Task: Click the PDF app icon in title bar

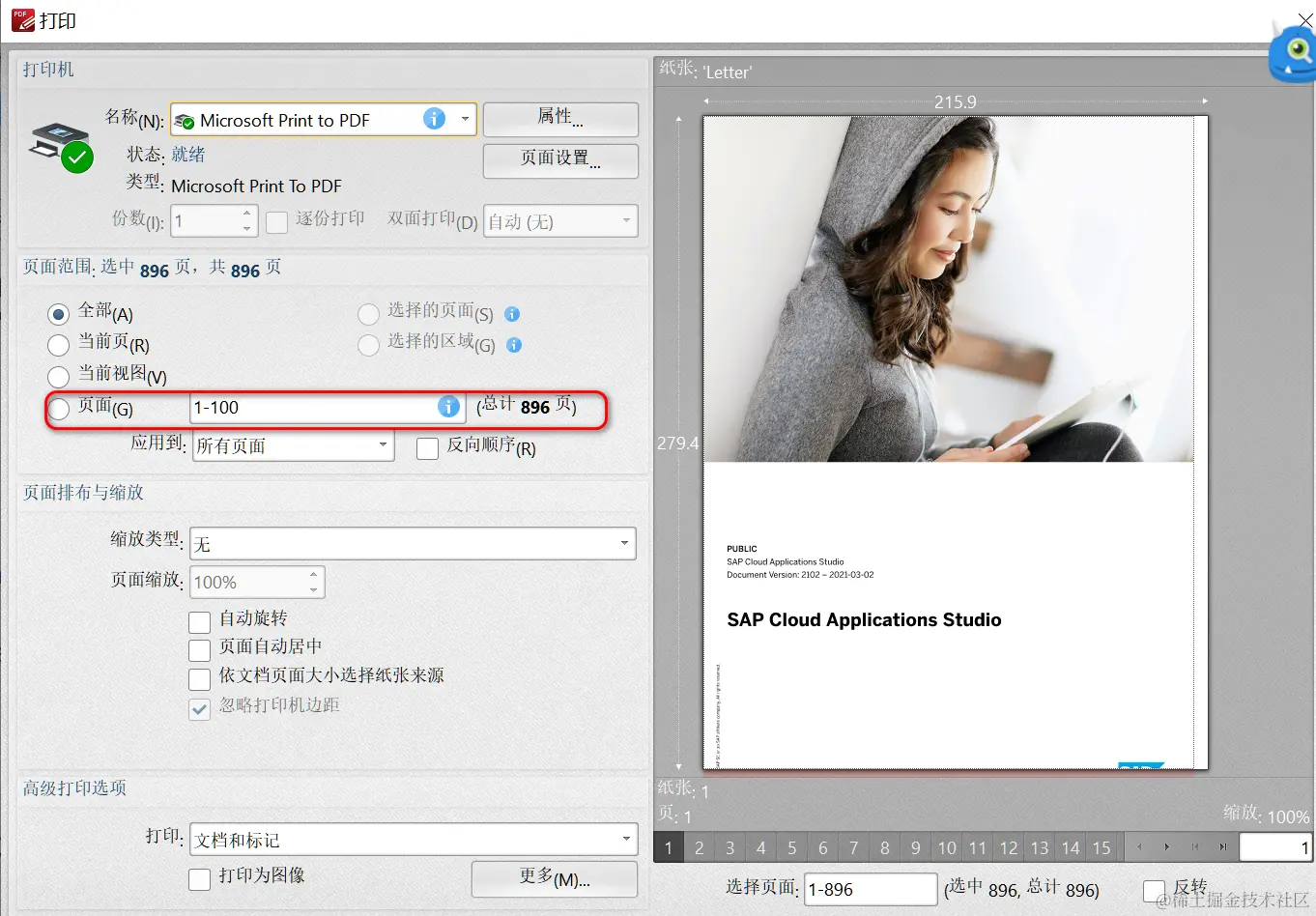Action: [x=22, y=19]
